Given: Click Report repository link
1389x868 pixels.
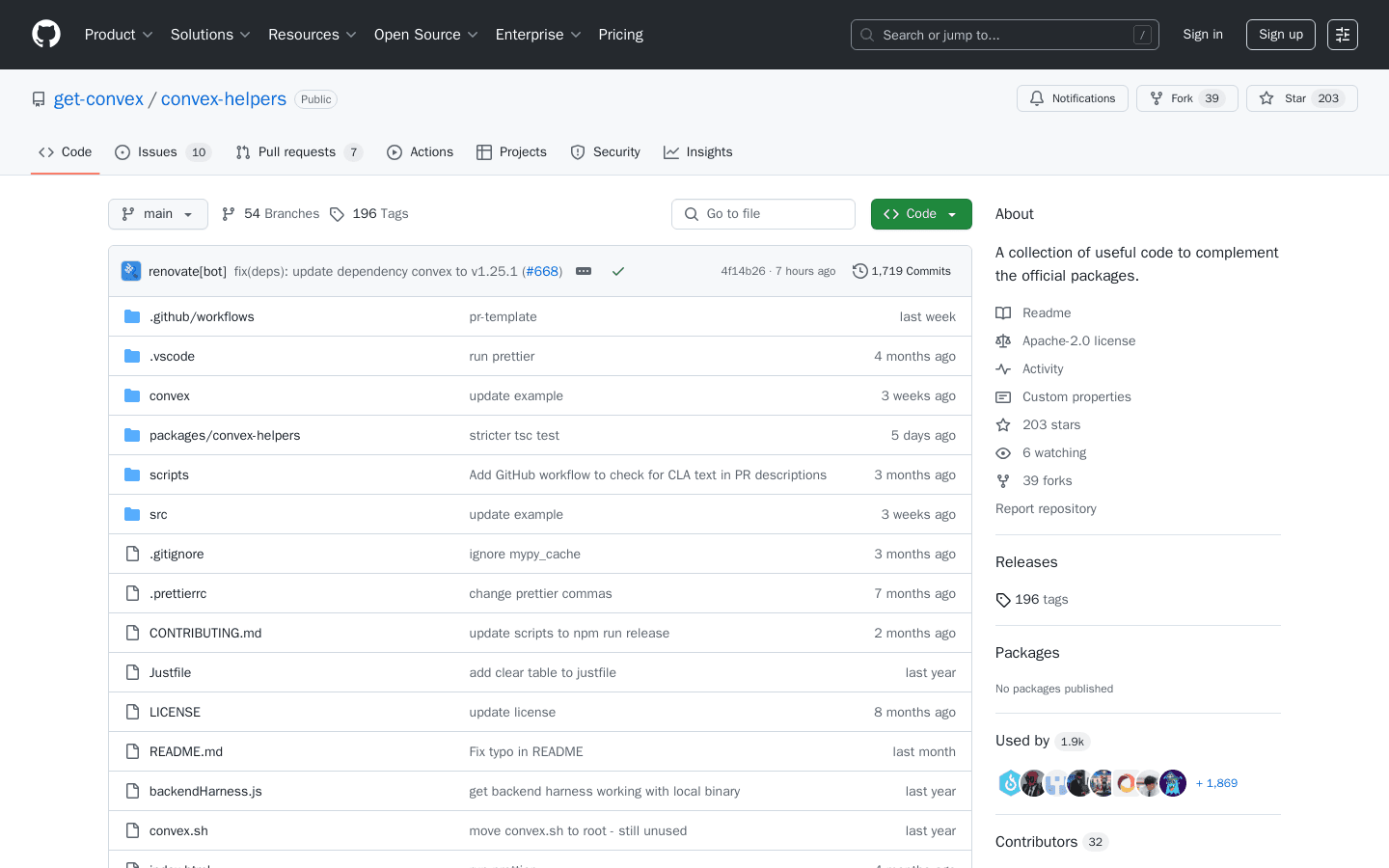Looking at the screenshot, I should click(x=1046, y=509).
